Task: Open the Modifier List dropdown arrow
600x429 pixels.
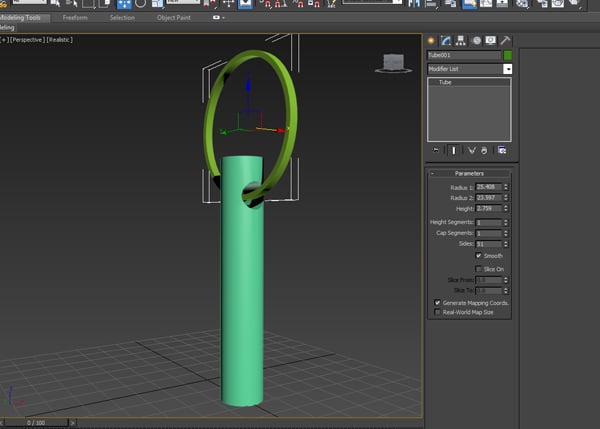Action: pos(507,69)
